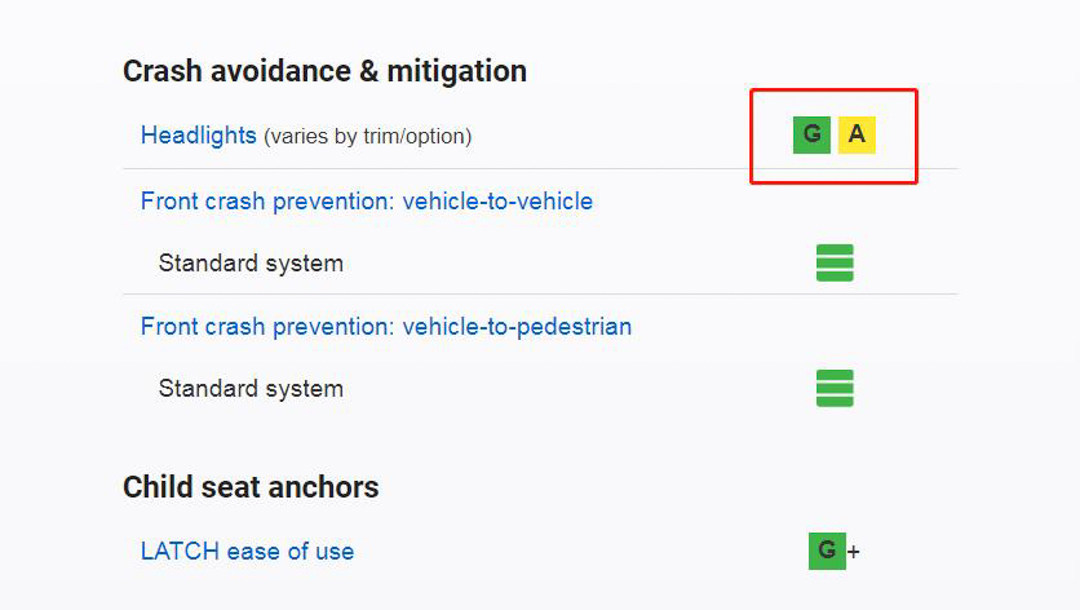
Task: Click the plus sign beside LATCH rating
Action: [x=854, y=551]
